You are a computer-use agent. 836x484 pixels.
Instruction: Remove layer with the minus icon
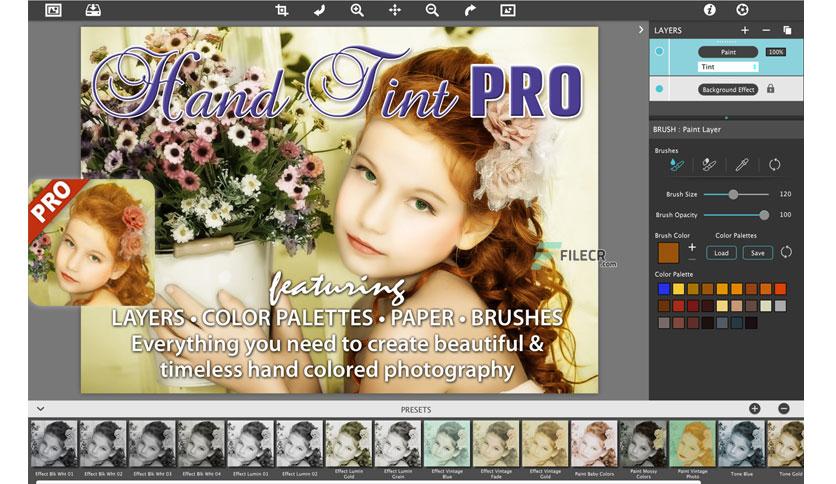766,30
